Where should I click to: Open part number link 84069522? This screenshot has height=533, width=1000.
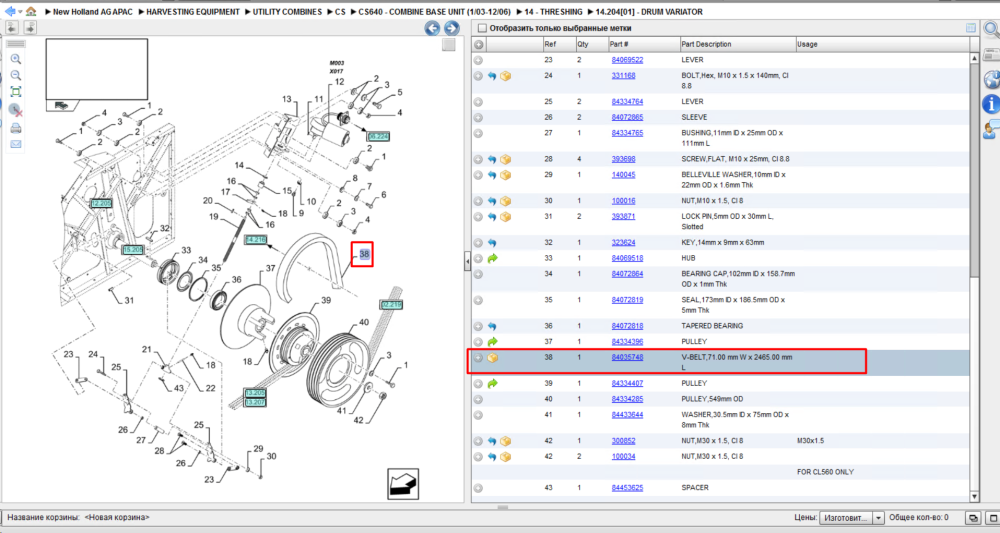click(627, 60)
